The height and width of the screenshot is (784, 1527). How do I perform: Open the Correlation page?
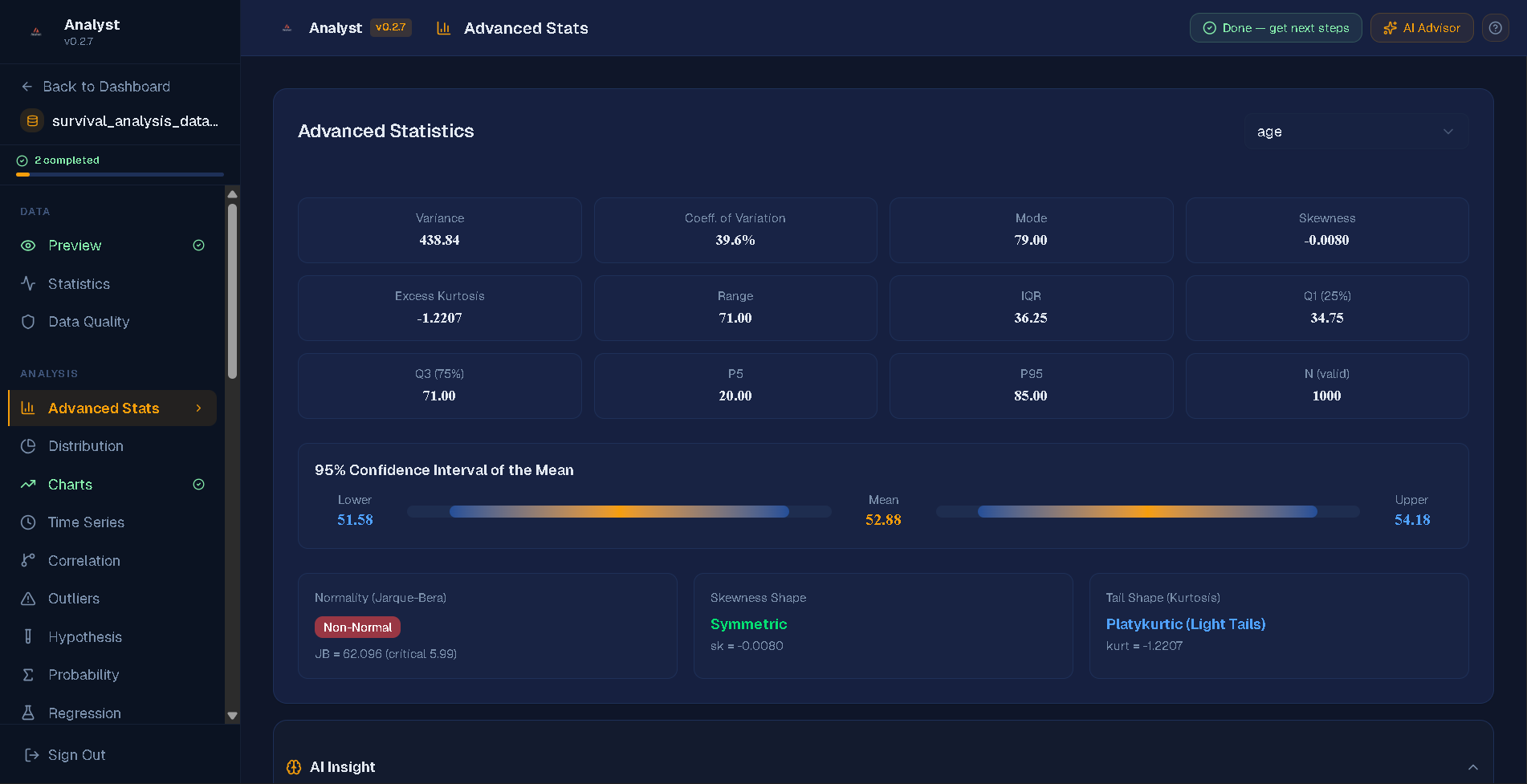click(112, 560)
